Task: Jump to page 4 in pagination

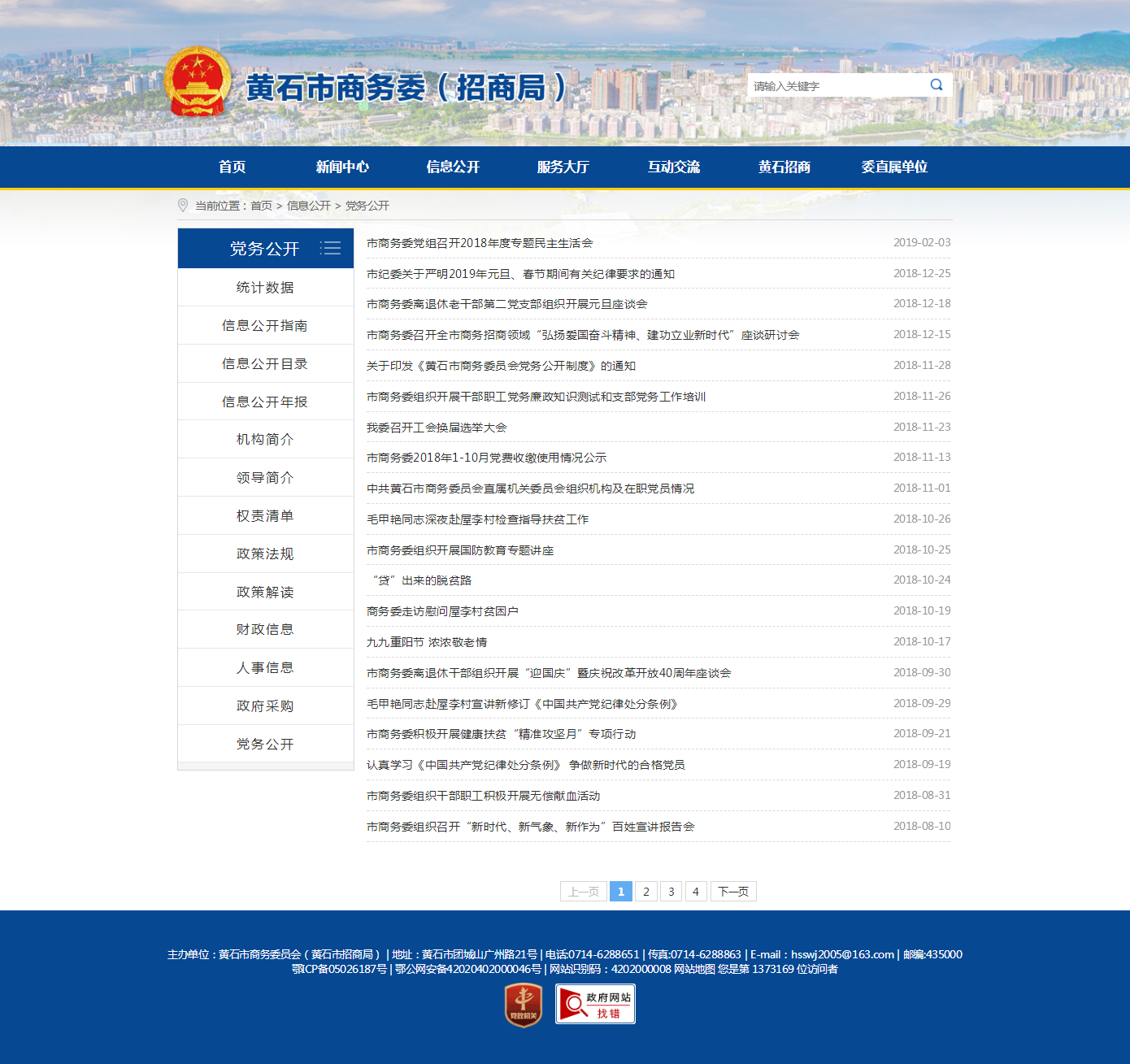Action: 696,892
